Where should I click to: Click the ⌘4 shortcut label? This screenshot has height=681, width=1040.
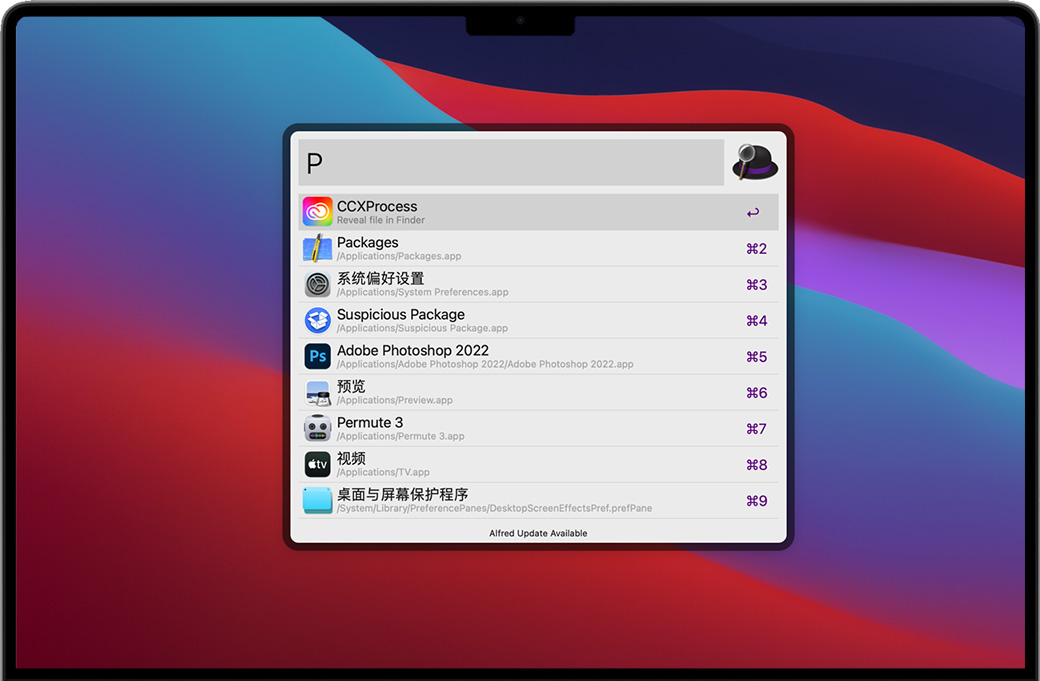click(756, 321)
